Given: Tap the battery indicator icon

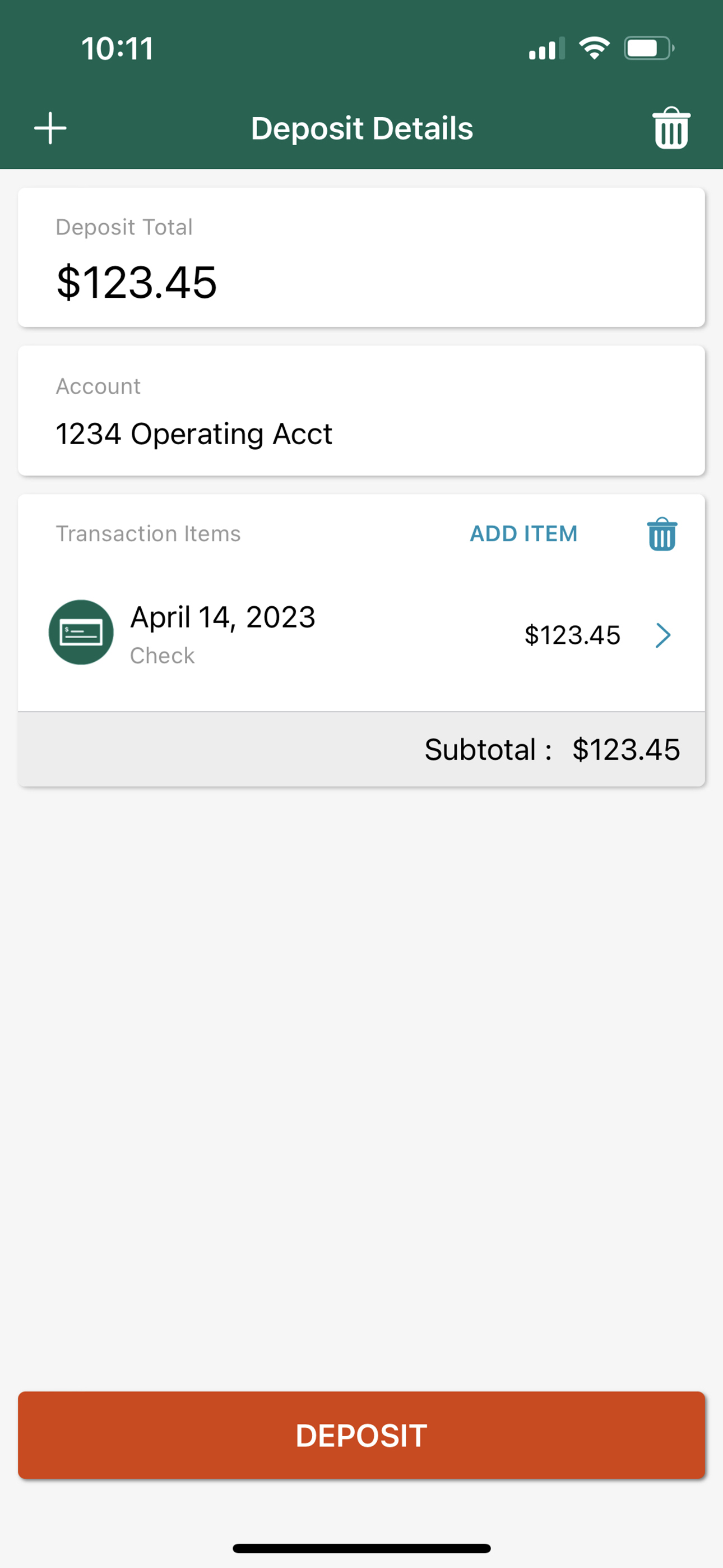Looking at the screenshot, I should (x=649, y=48).
